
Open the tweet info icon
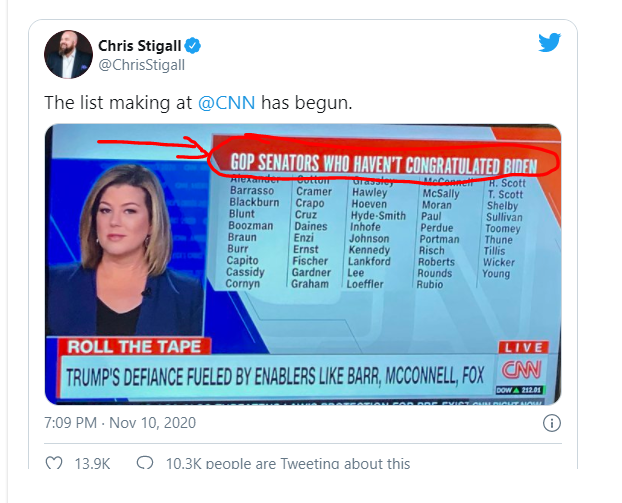(550, 423)
